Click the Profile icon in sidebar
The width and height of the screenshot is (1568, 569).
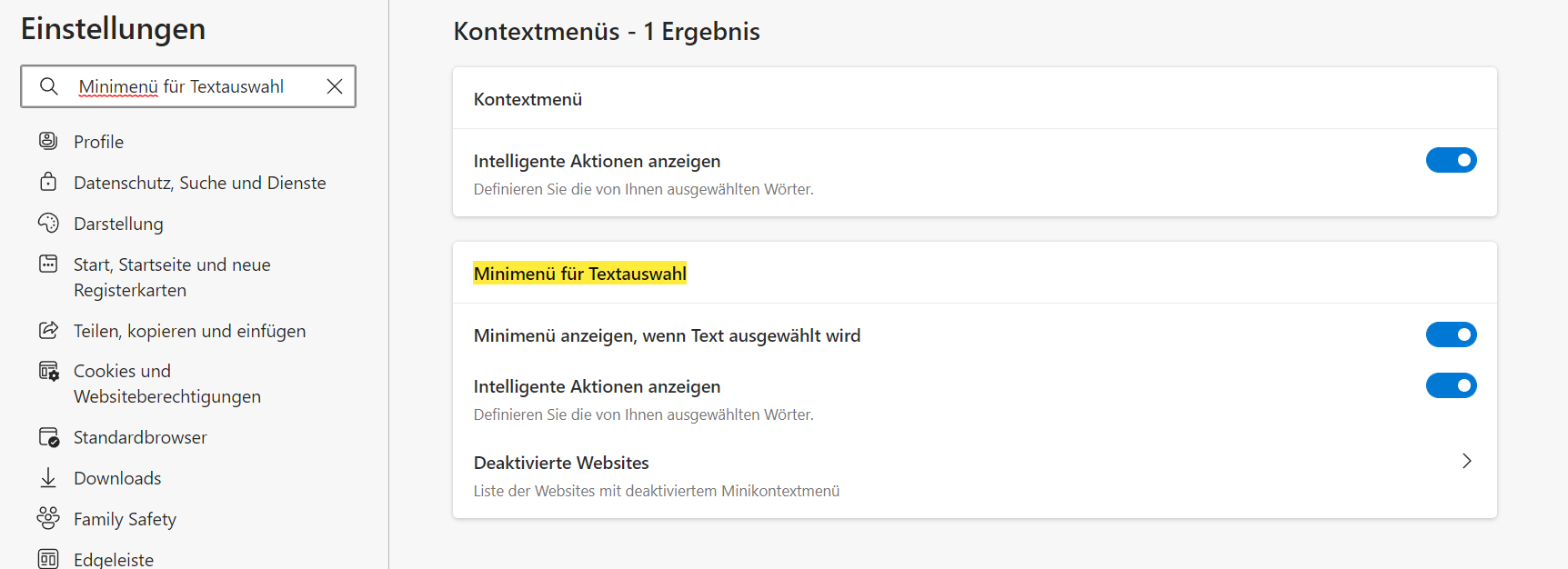[48, 141]
